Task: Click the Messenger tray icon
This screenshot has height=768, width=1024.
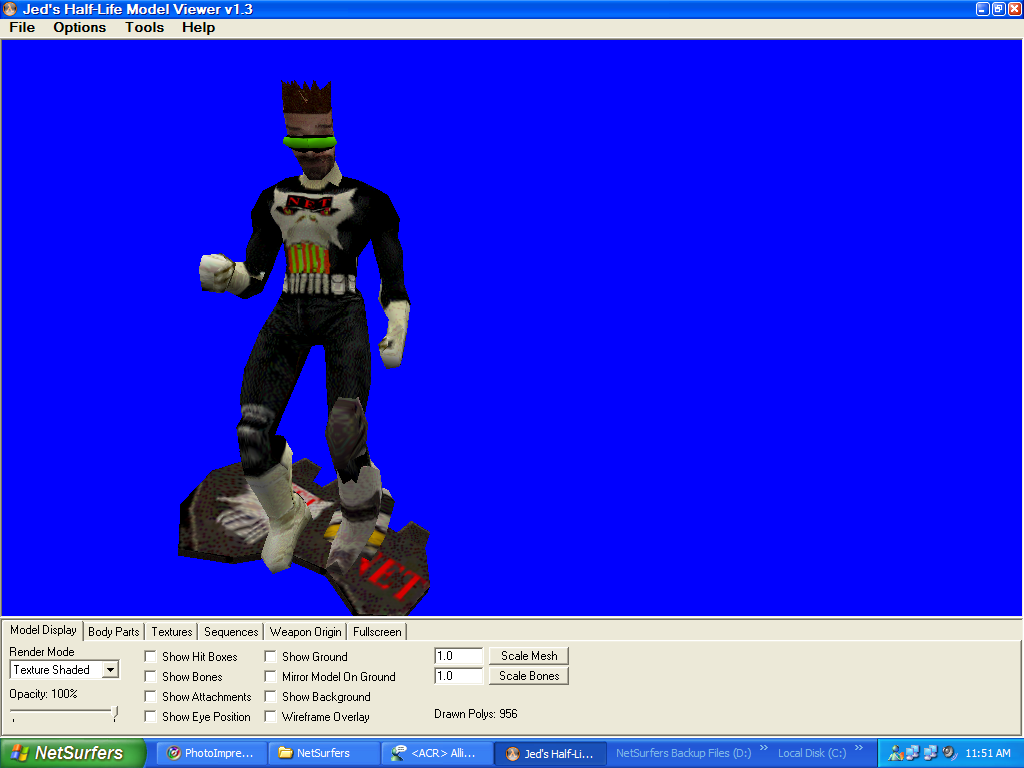Action: click(895, 753)
